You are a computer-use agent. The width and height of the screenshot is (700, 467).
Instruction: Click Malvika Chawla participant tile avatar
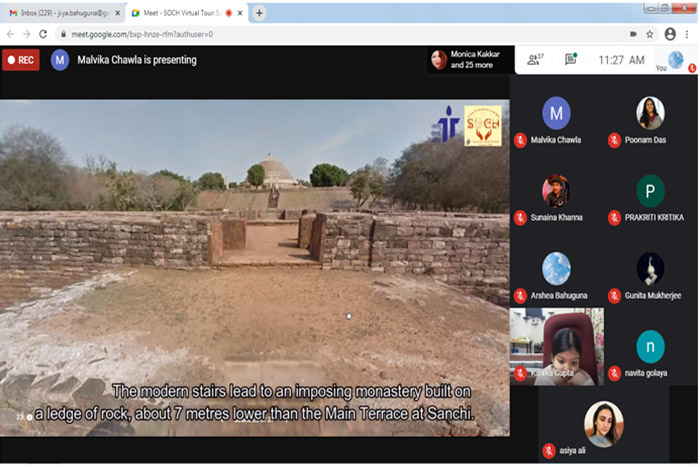556,113
